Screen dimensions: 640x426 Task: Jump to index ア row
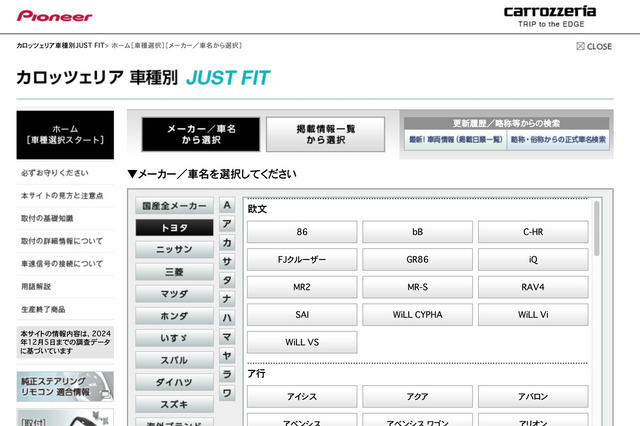[227, 224]
